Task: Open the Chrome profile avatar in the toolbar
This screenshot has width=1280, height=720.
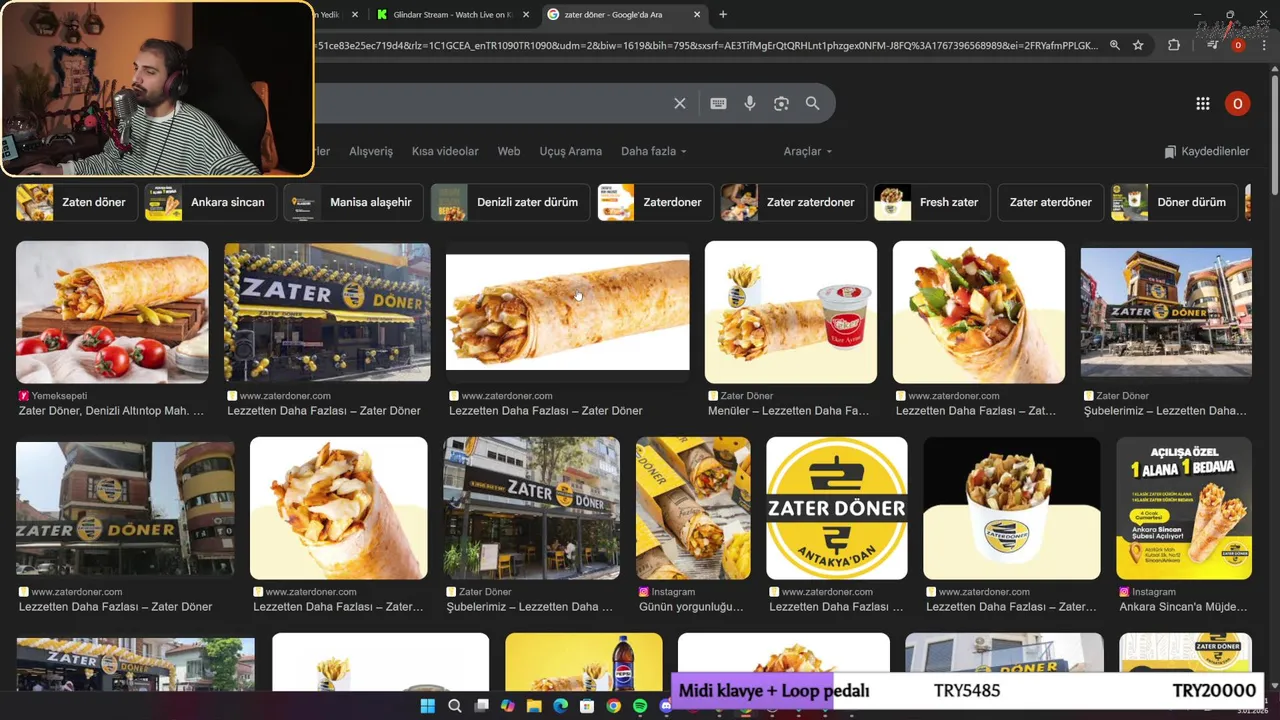Action: click(1238, 45)
